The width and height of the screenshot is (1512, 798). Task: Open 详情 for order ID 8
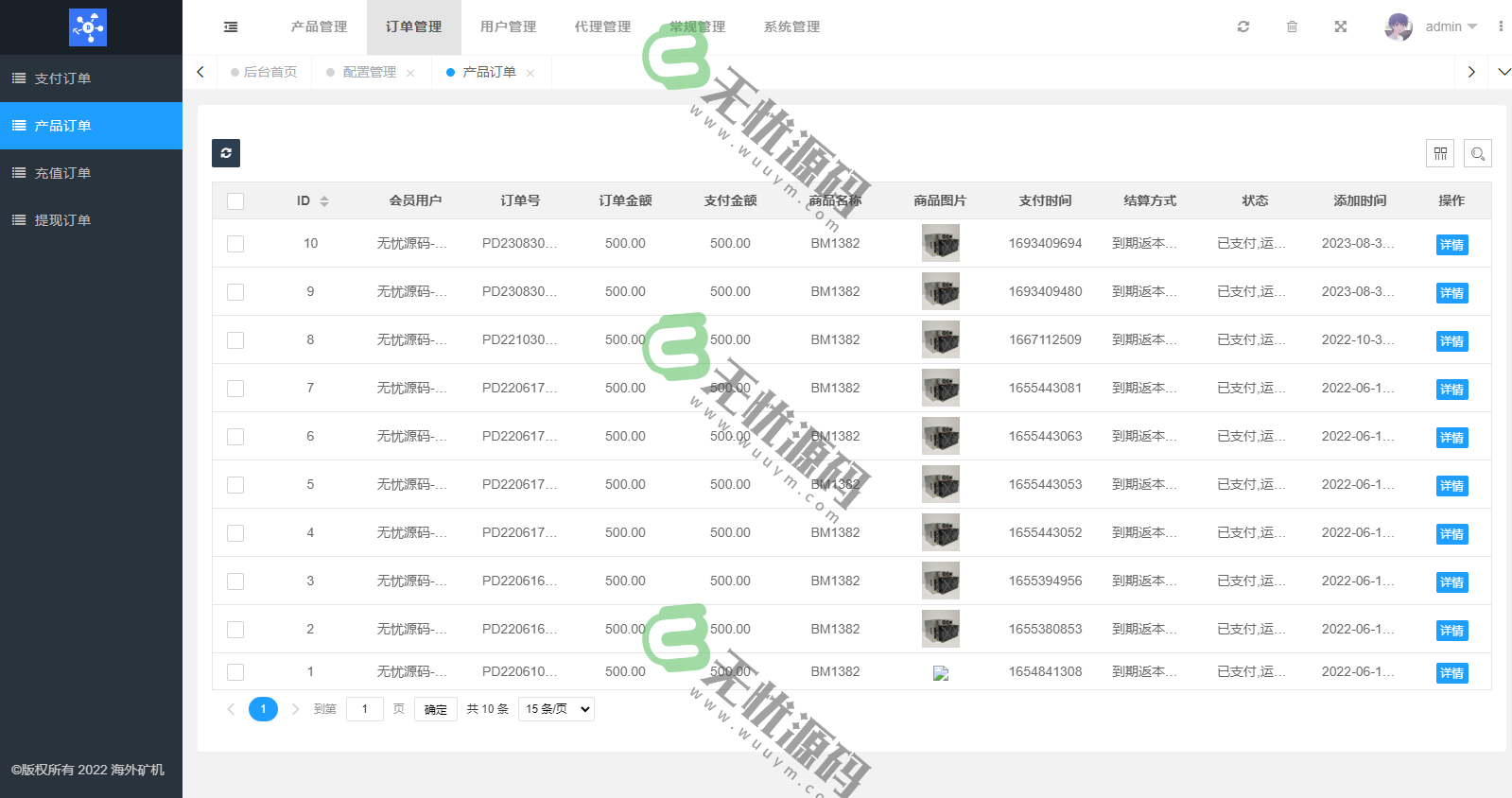click(x=1452, y=341)
